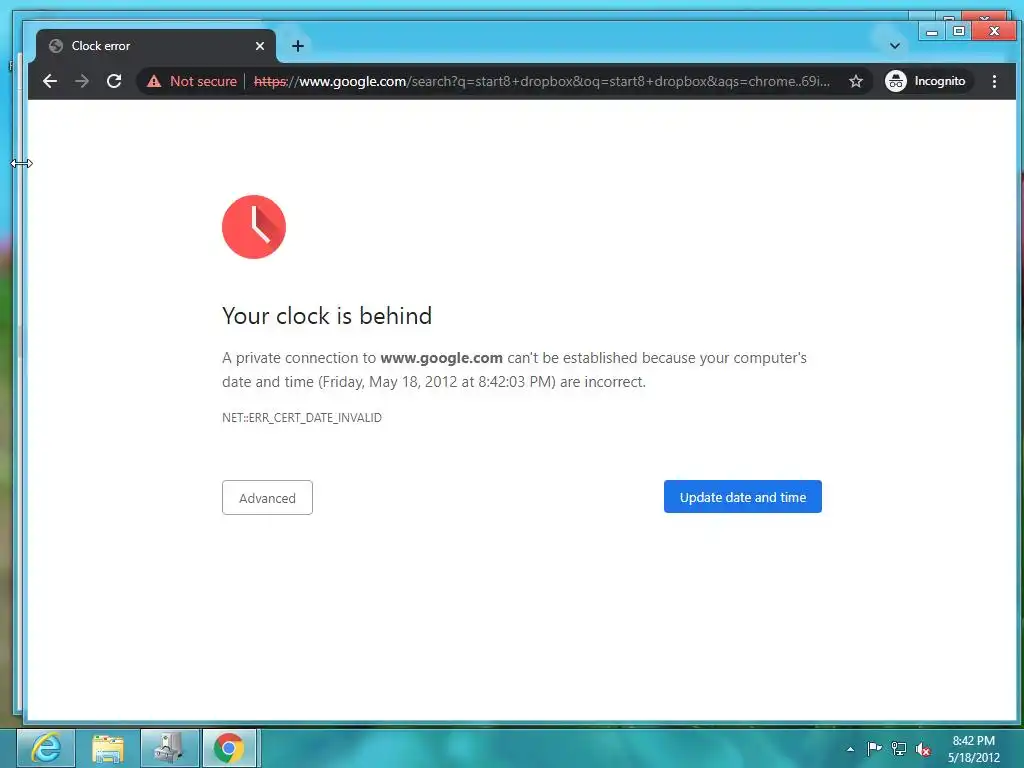Open Action Center flag icon
Viewport: 1024px width, 768px height.
click(874, 748)
